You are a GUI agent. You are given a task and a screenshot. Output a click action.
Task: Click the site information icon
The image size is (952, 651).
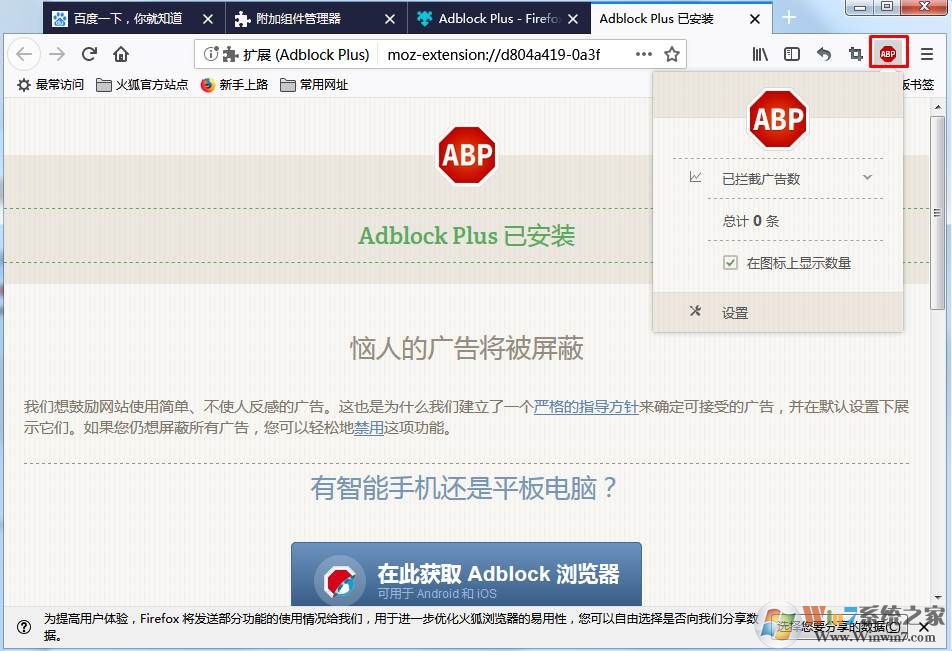(x=210, y=54)
